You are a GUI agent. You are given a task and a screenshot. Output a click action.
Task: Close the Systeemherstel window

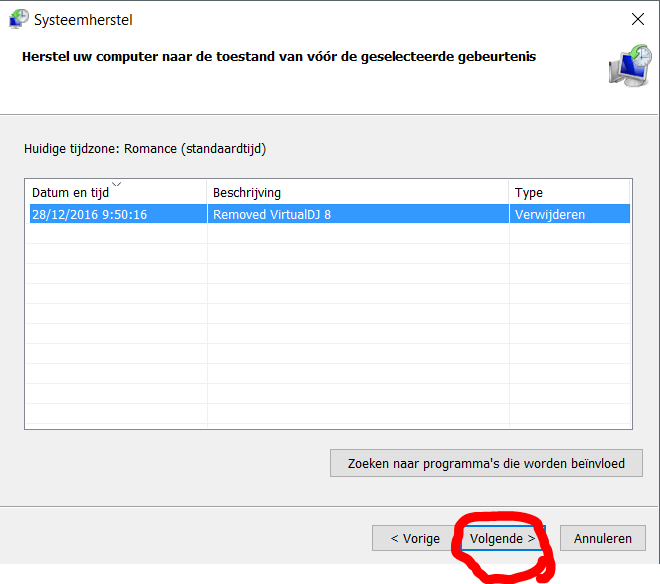click(638, 19)
